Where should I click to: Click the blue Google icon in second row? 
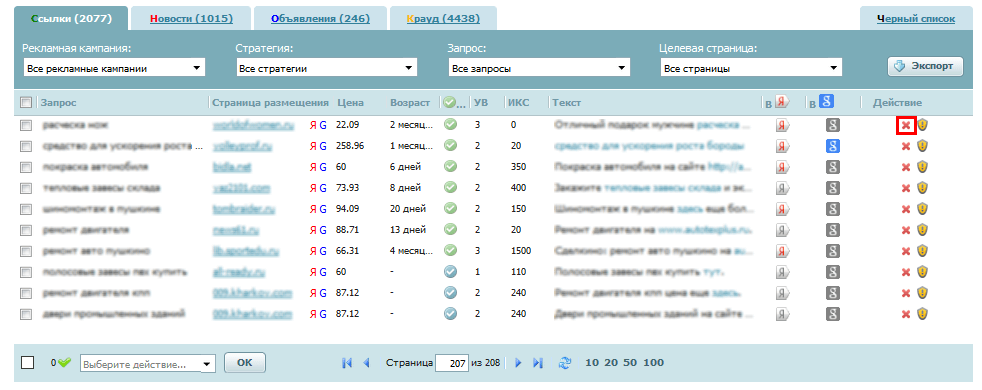tap(832, 146)
